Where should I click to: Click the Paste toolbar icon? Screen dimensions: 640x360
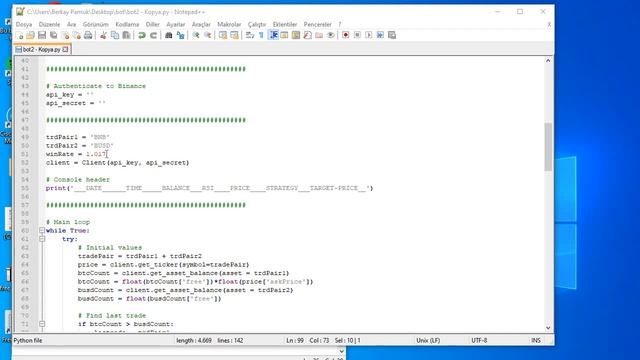point(127,36)
